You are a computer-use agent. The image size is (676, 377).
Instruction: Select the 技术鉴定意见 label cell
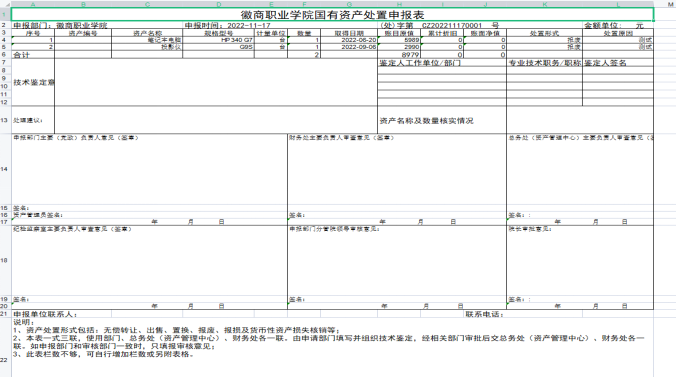[33, 82]
